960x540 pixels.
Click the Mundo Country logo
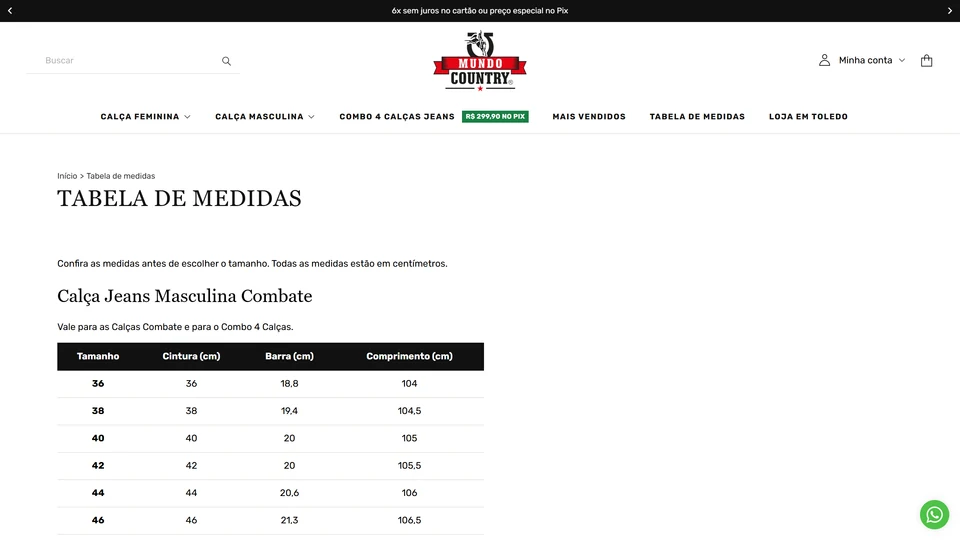pos(480,61)
